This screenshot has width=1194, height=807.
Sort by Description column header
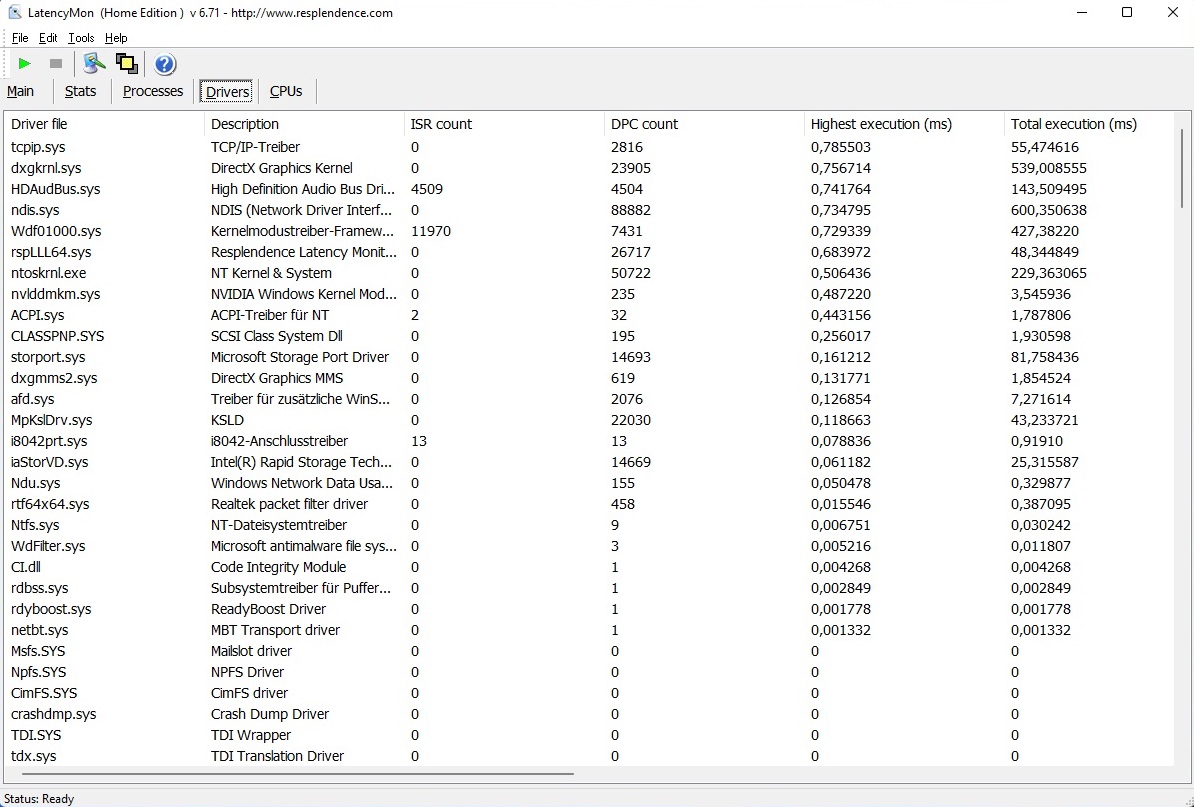tap(305, 124)
